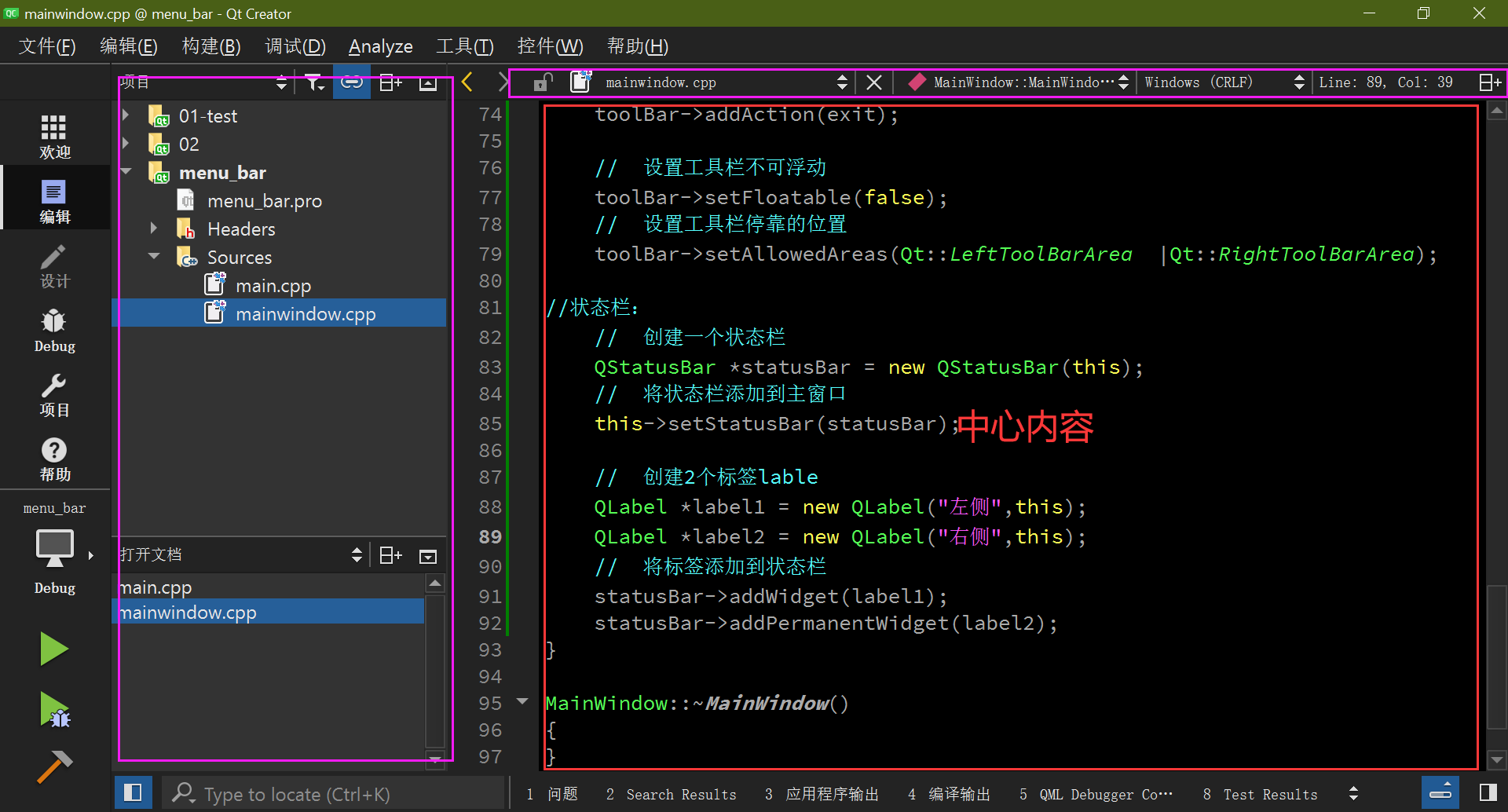
Task: Open Help (帮助) mode
Action: tap(54, 459)
